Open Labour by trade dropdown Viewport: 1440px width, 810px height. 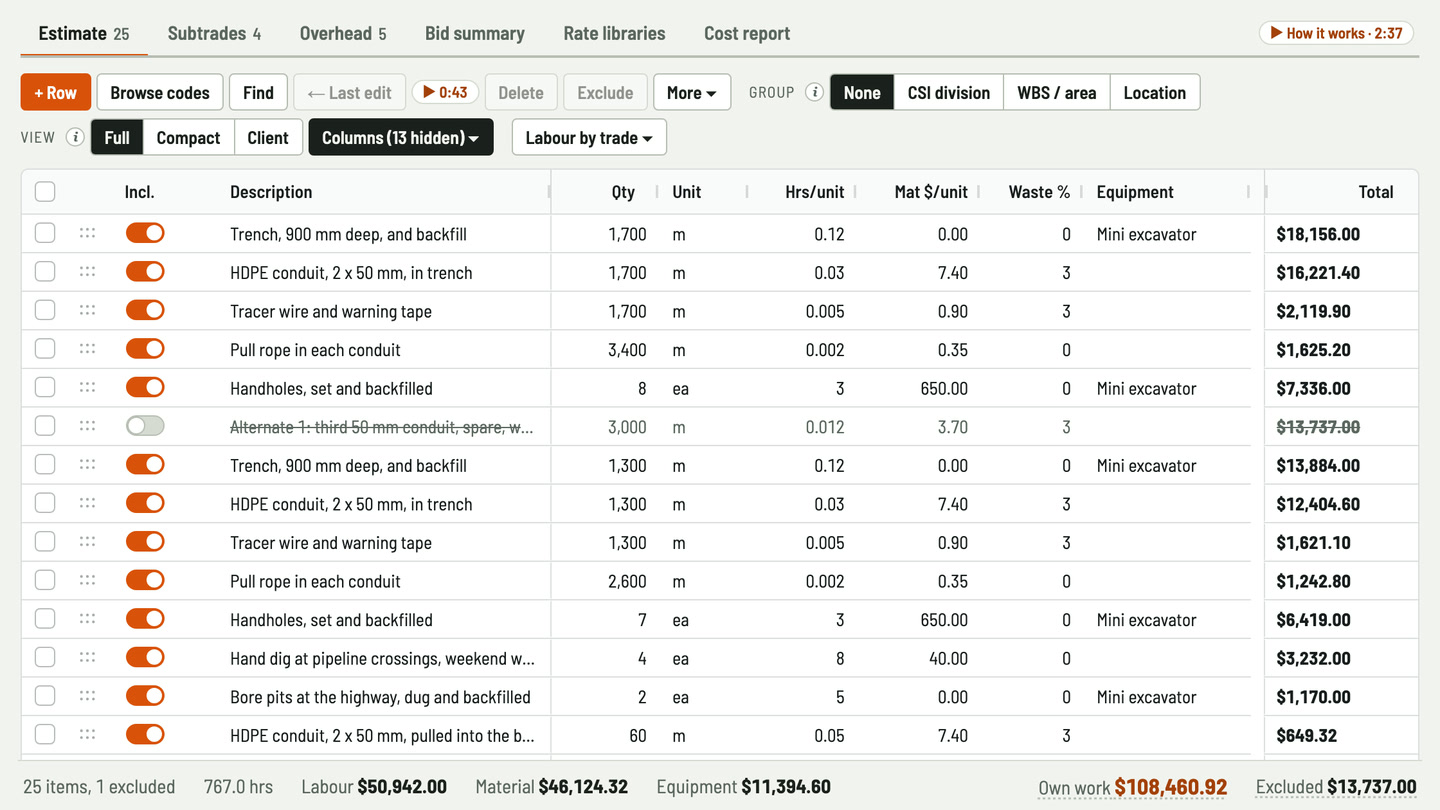(589, 138)
